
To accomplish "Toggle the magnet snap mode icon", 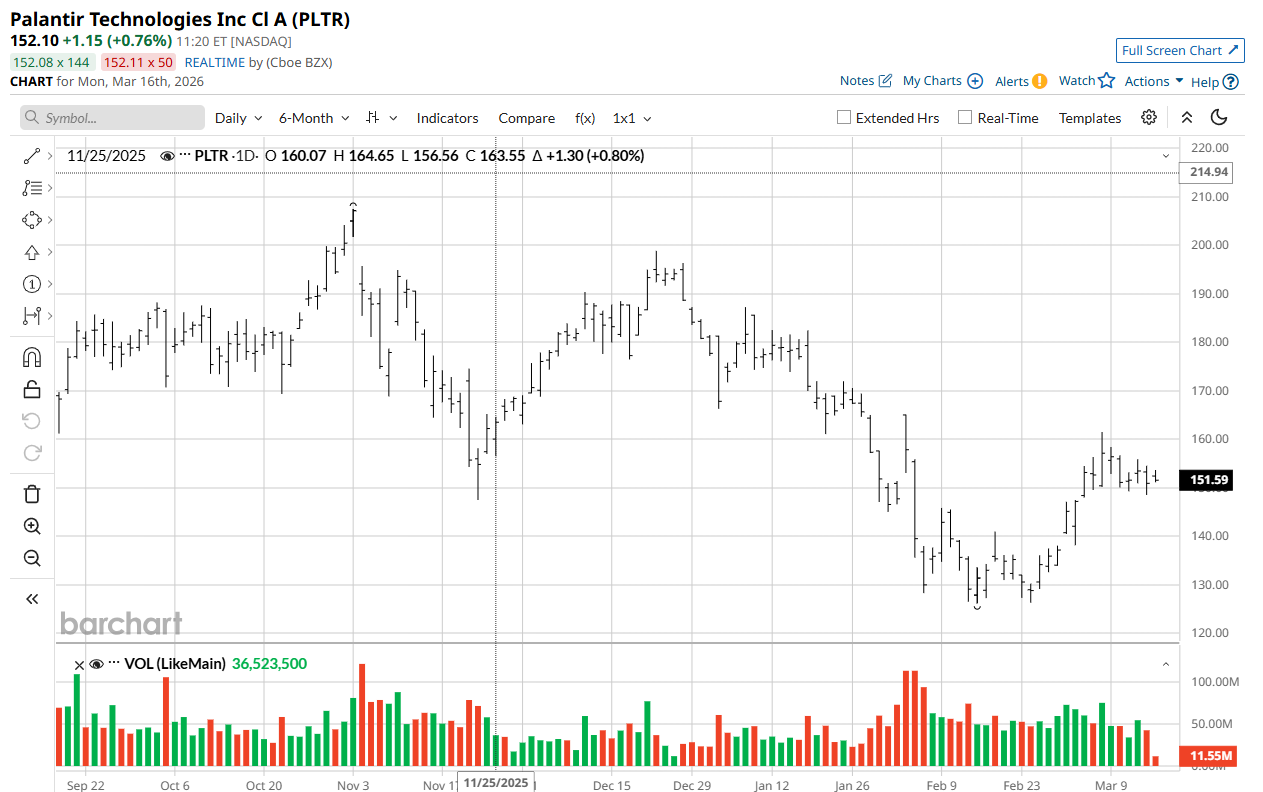I will [x=31, y=357].
